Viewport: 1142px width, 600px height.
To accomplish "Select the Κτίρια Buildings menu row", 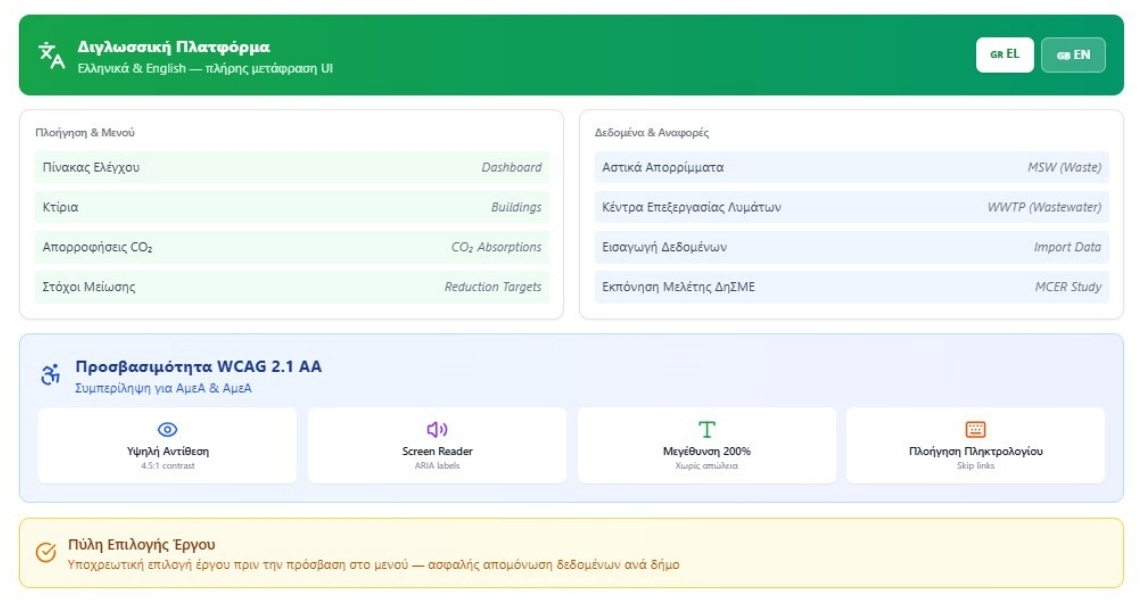I will pos(292,208).
